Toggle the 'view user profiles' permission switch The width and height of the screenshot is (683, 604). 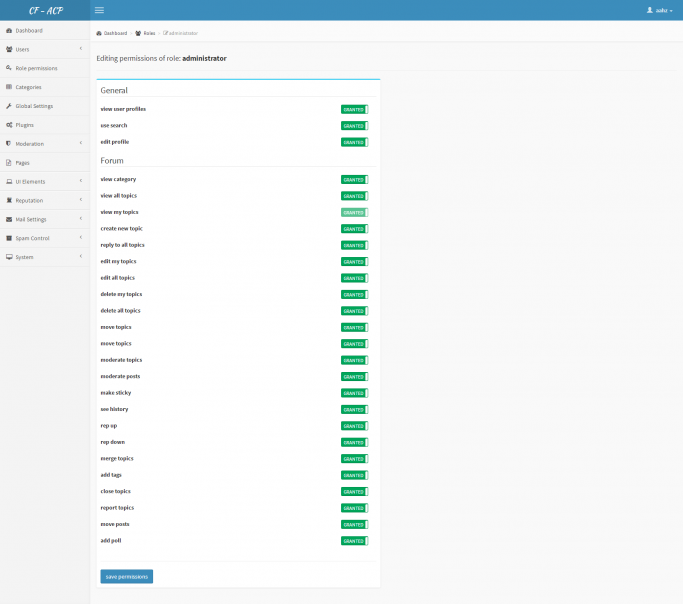[x=355, y=109]
